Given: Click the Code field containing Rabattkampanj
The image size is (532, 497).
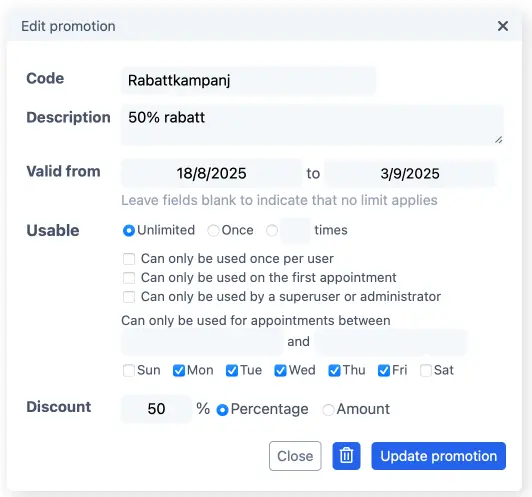Looking at the screenshot, I should point(248,81).
